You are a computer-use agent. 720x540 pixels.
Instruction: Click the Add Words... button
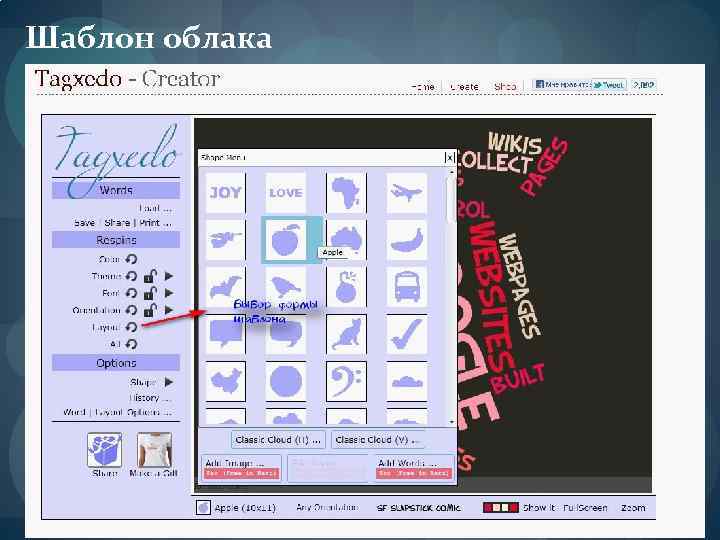(x=414, y=467)
